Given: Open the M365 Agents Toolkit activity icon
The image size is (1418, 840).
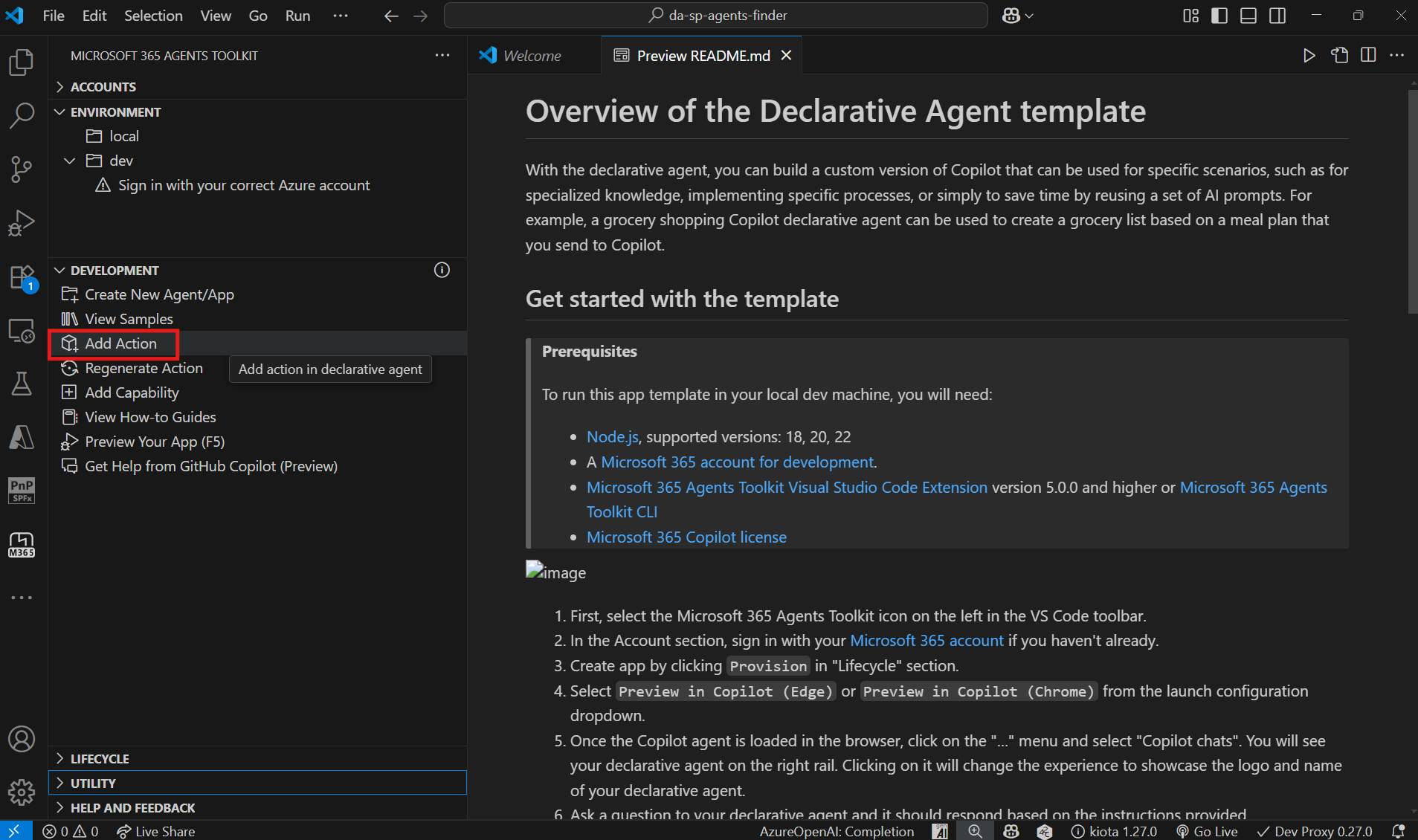Looking at the screenshot, I should 22,545.
